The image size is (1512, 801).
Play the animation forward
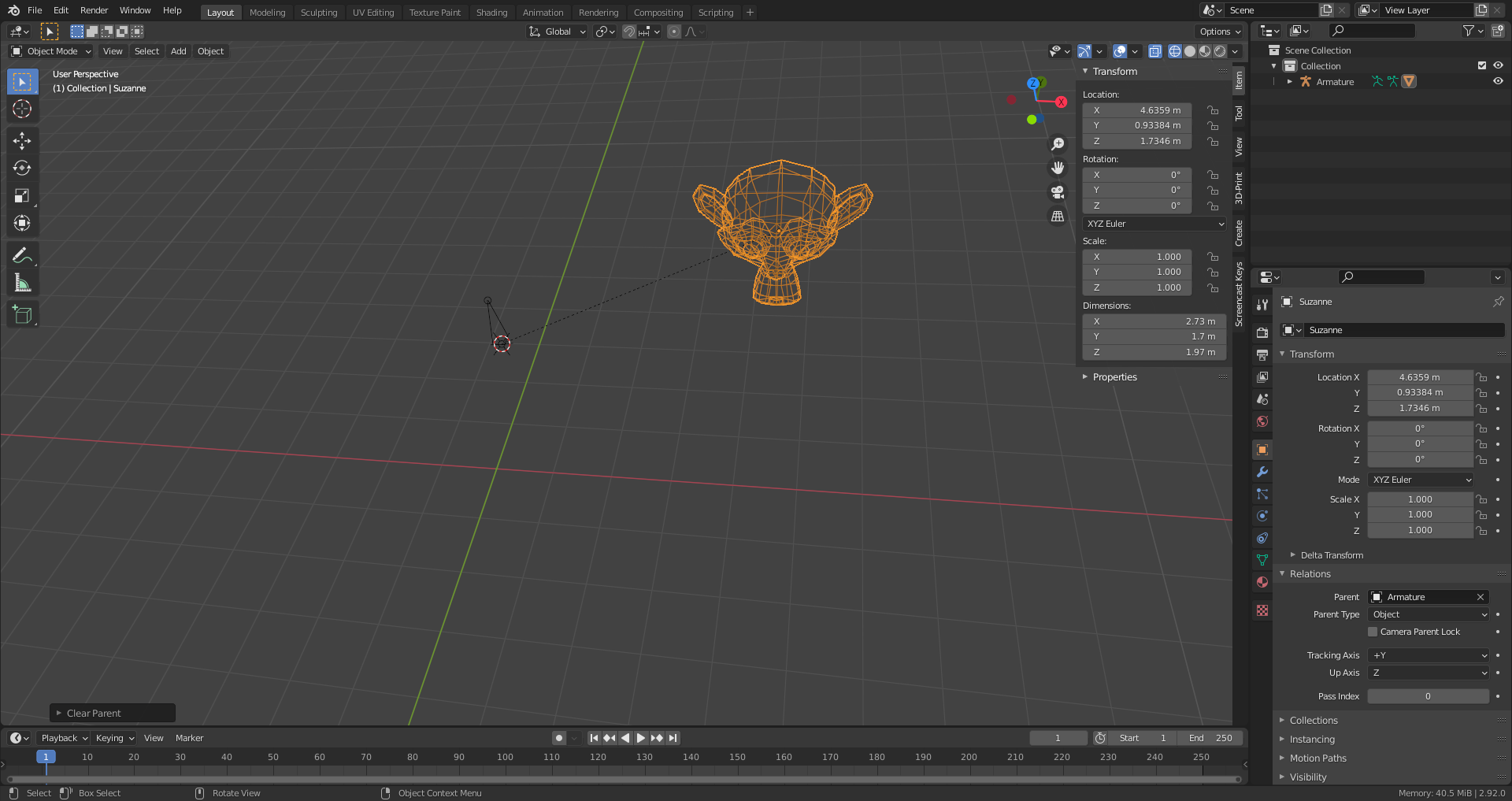coord(641,738)
